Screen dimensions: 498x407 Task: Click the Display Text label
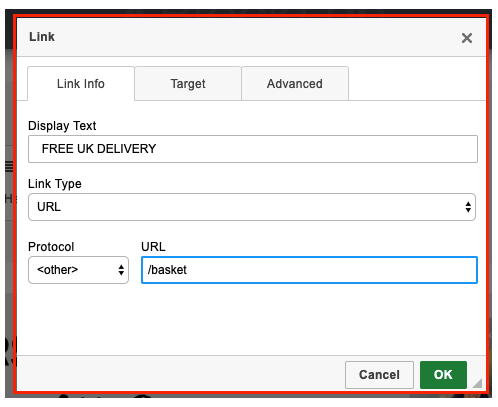[62, 126]
